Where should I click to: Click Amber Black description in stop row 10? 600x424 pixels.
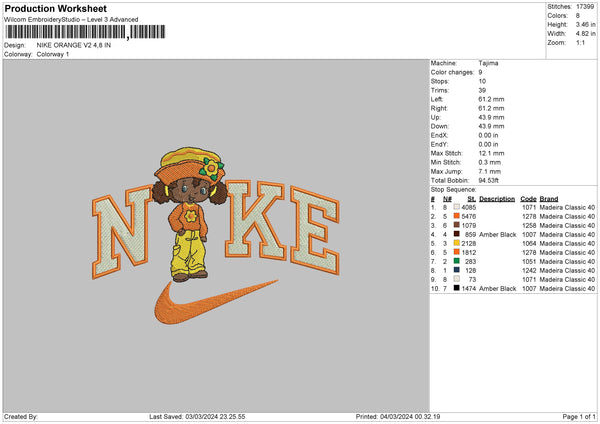coord(497,289)
